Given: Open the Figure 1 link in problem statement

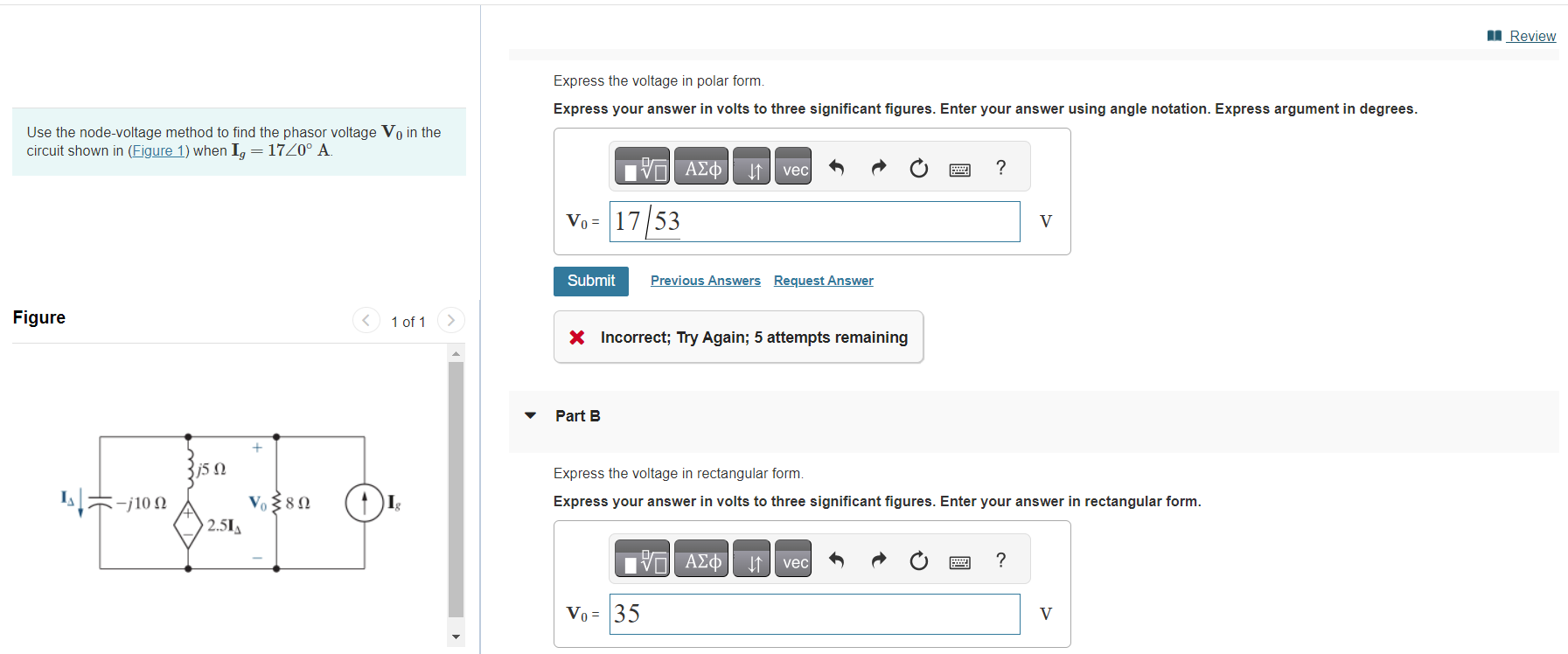Looking at the screenshot, I should click(x=158, y=150).
